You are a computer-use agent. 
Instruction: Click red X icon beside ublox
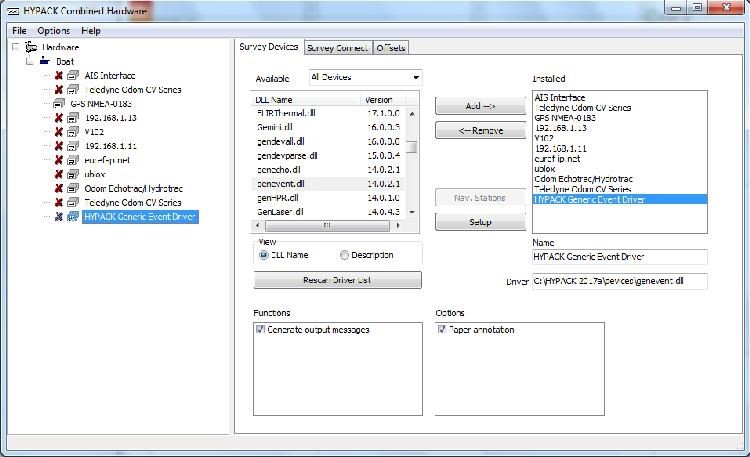(59, 174)
